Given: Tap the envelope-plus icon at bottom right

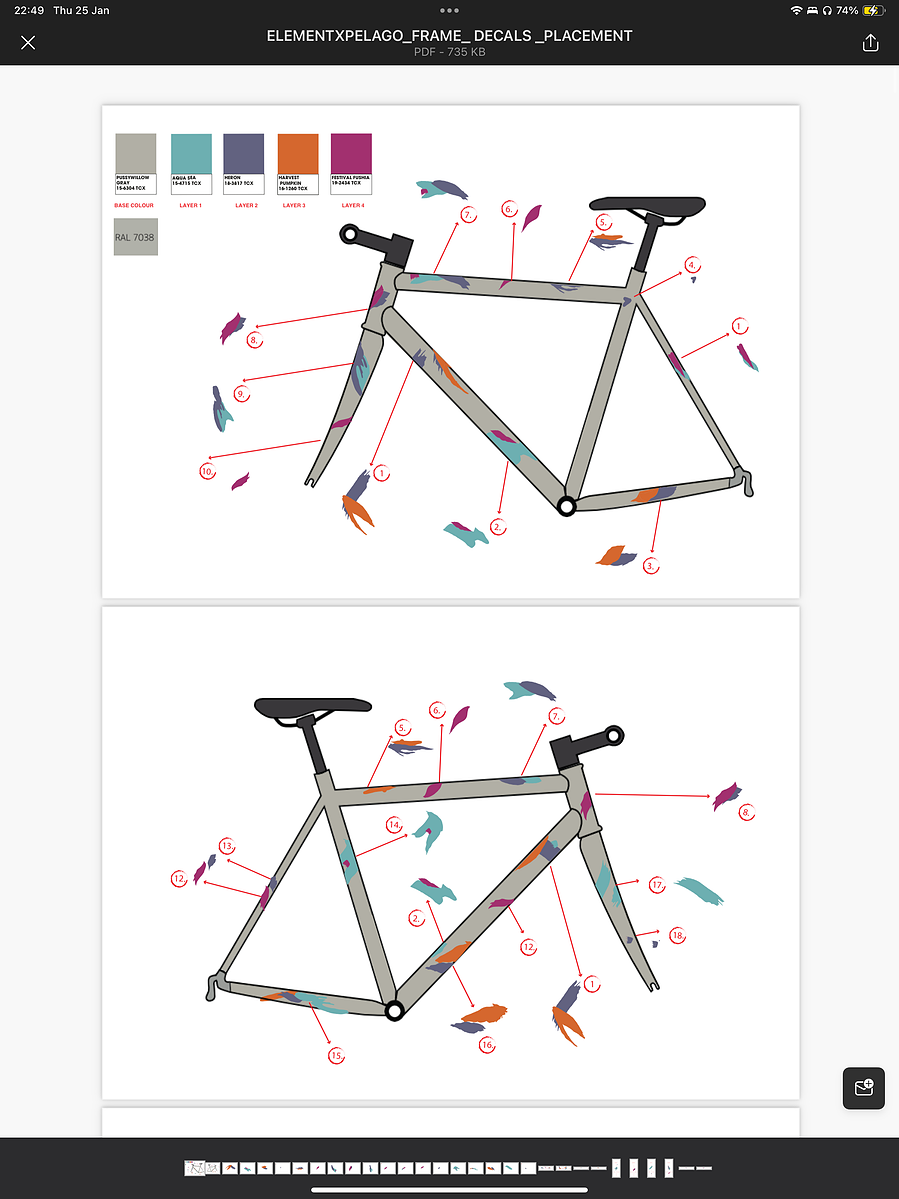Looking at the screenshot, I should click(x=864, y=1087).
